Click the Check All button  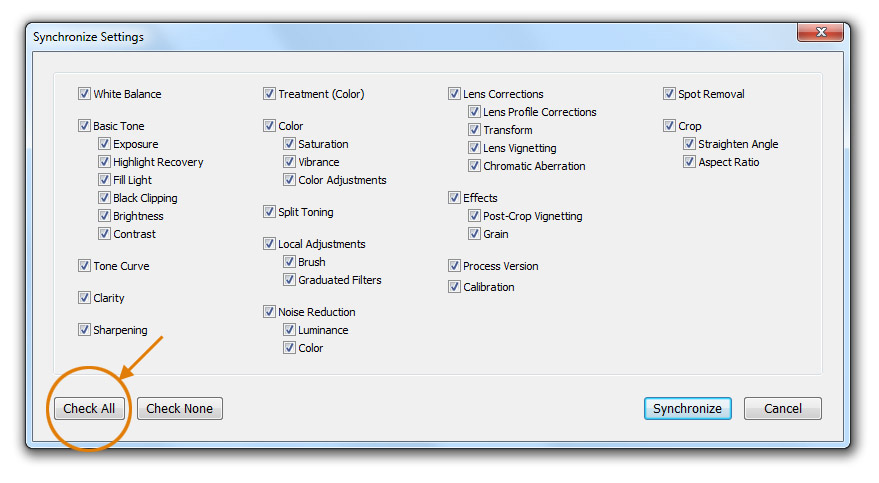(x=89, y=408)
